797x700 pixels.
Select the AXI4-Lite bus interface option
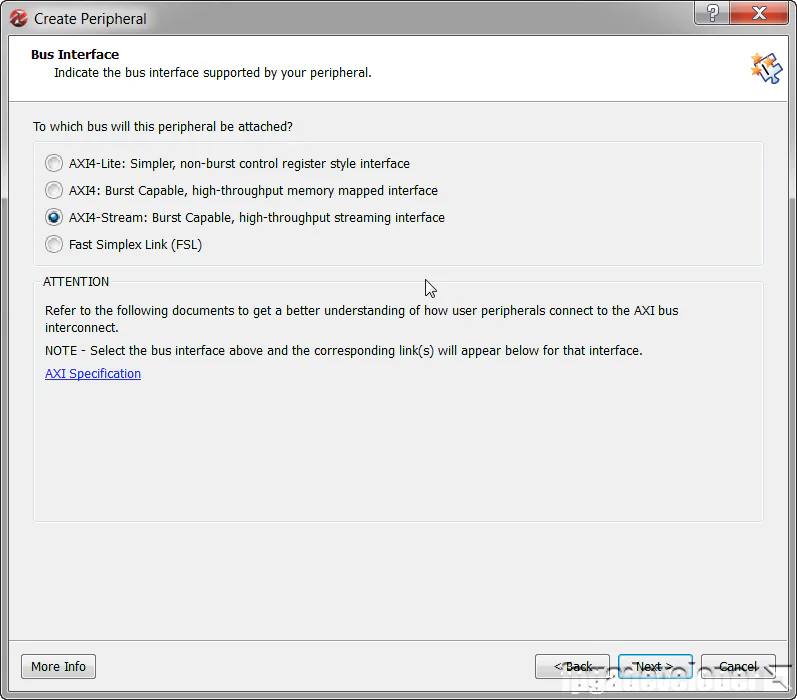54,164
